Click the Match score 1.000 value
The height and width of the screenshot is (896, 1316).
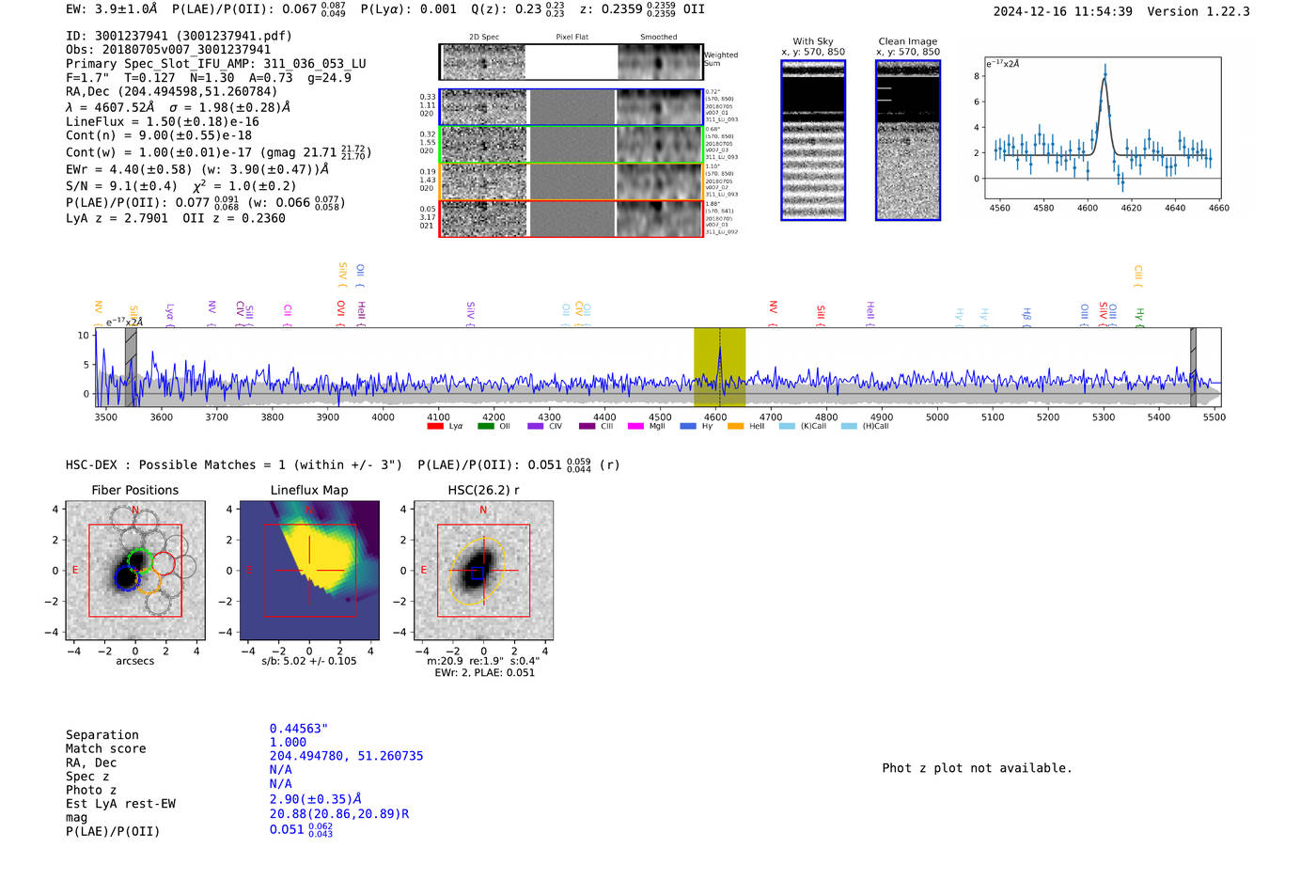coord(288,742)
